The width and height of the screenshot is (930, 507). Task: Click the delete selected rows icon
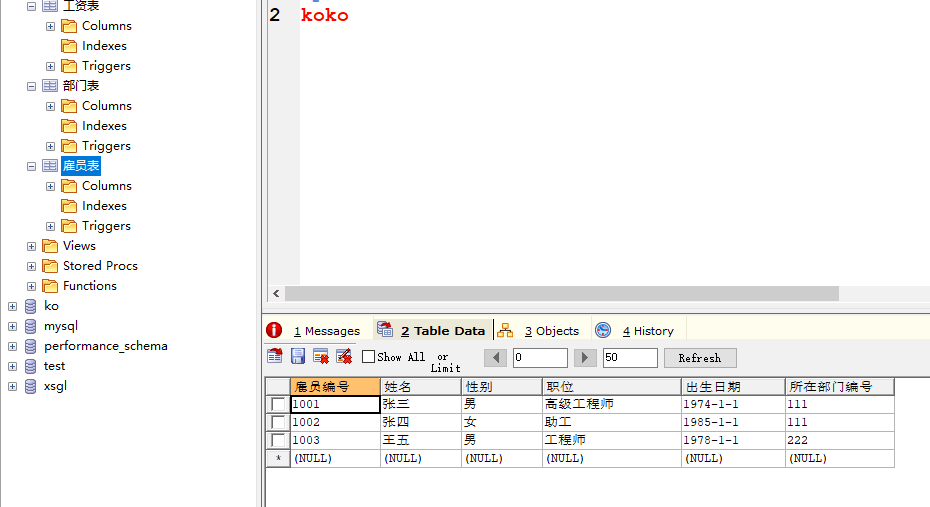[321, 356]
